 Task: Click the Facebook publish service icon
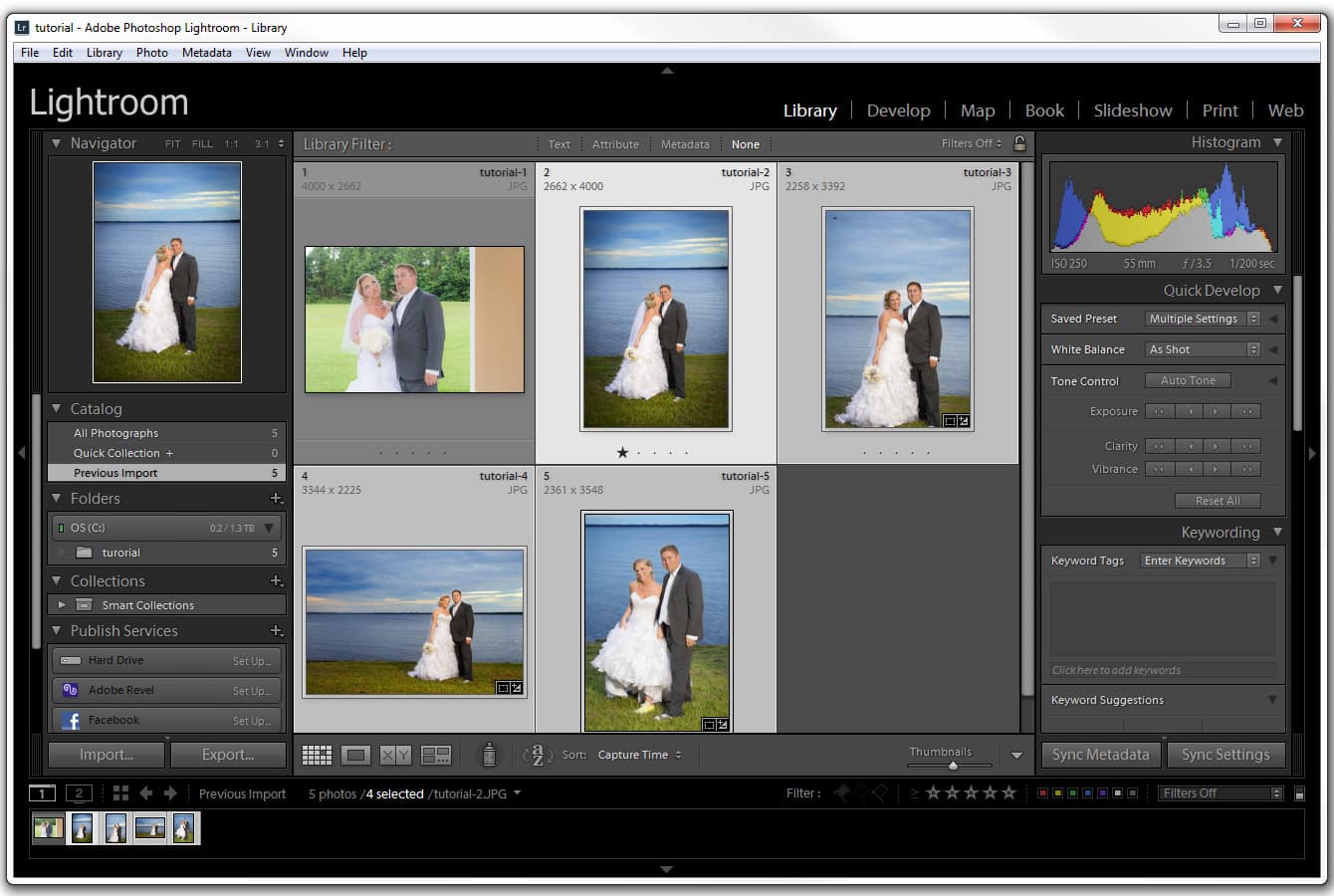coord(71,719)
